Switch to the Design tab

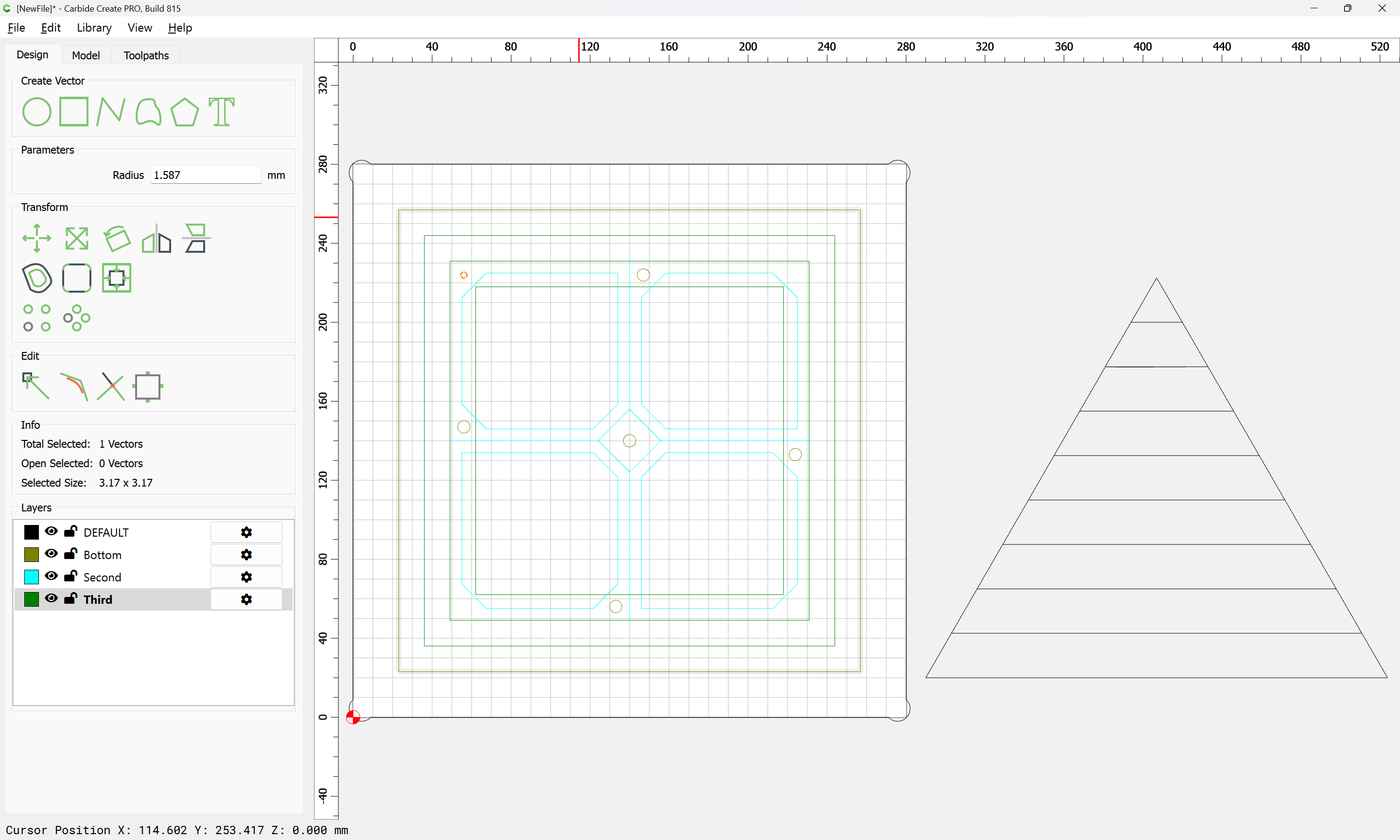[x=32, y=55]
